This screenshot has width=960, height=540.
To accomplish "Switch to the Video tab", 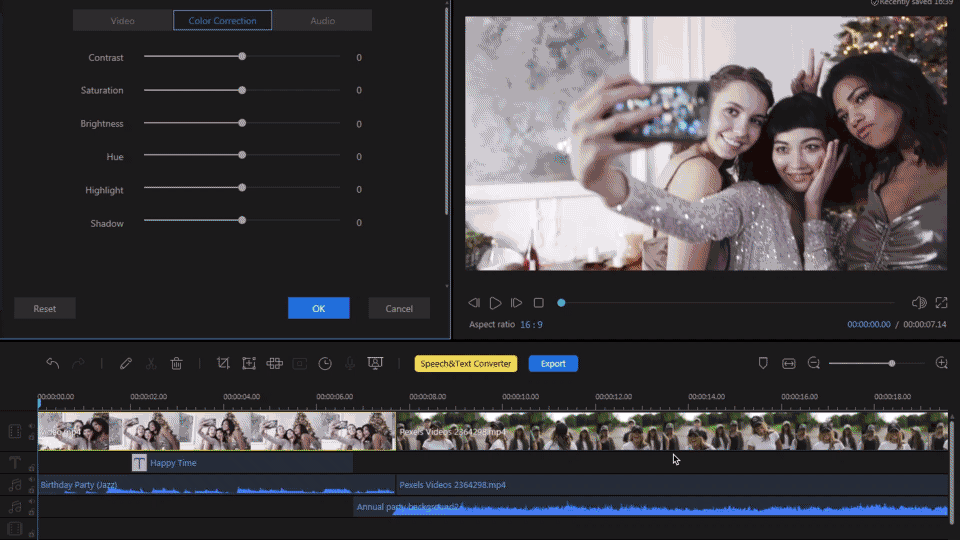I will [x=122, y=20].
